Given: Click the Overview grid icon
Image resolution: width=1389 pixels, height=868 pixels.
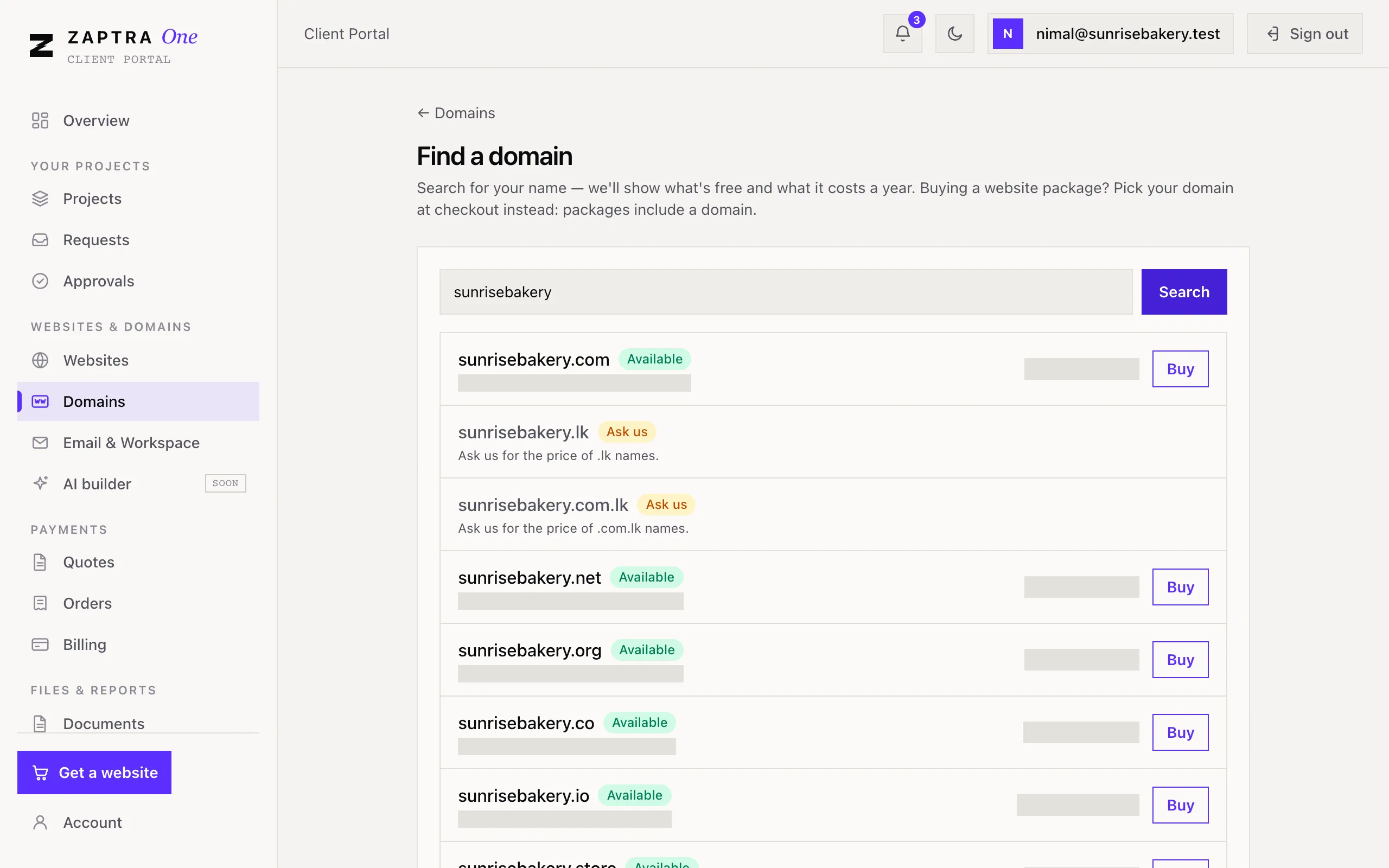Looking at the screenshot, I should pyautogui.click(x=40, y=120).
